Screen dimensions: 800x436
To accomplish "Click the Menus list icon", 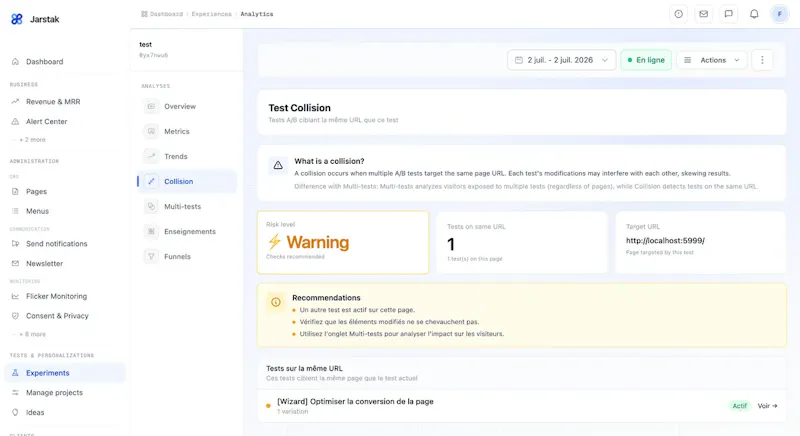I will pos(15,211).
